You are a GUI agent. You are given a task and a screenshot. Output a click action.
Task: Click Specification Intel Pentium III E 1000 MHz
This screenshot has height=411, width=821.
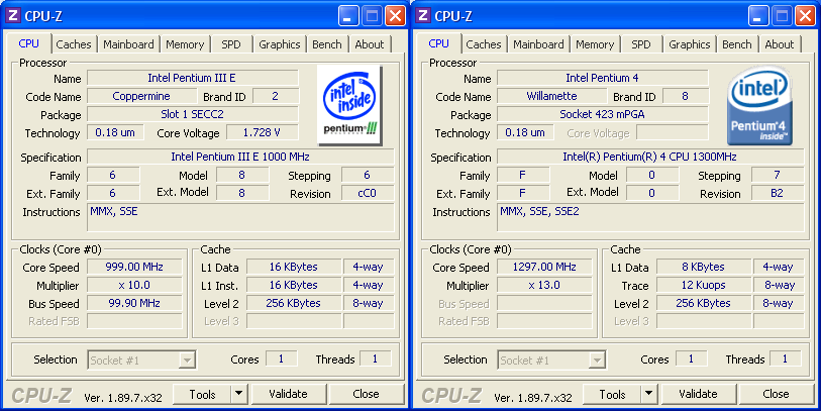(241, 157)
